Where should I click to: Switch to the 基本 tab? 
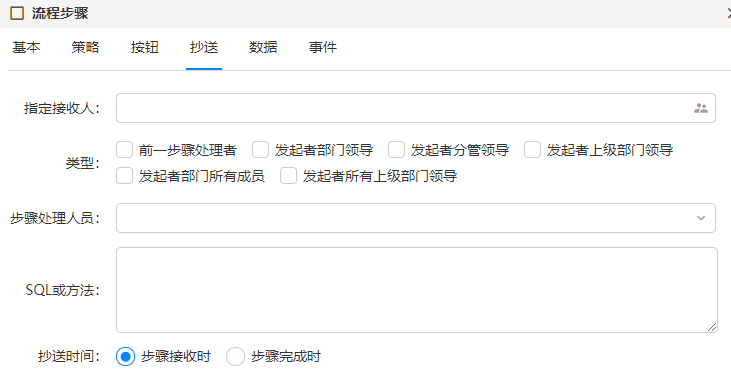[x=26, y=47]
